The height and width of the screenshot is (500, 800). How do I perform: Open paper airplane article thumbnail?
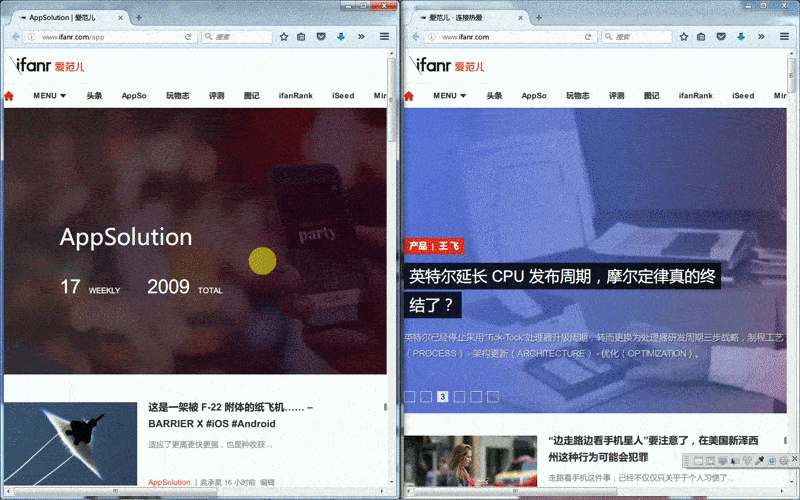pyautogui.click(x=70, y=443)
